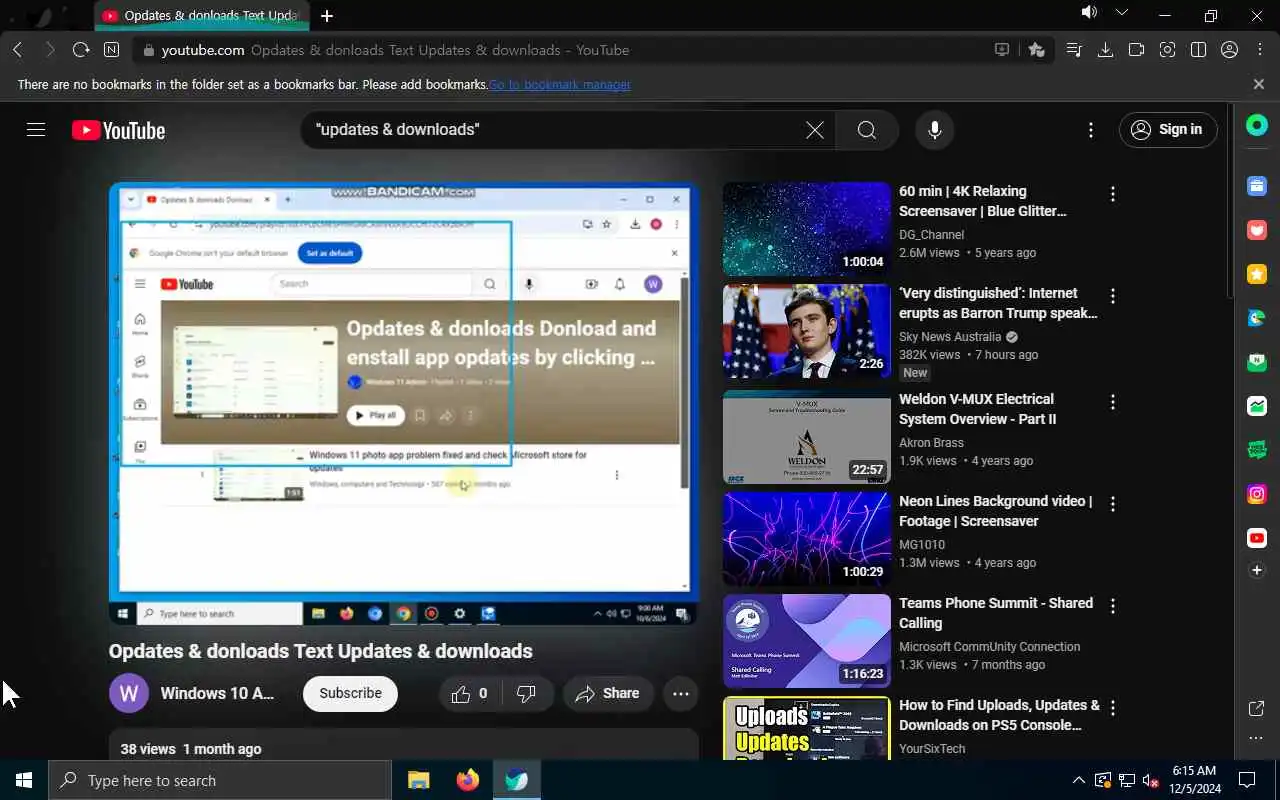The width and height of the screenshot is (1280, 800).
Task: Start voice search with the microphone icon
Action: [935, 130]
